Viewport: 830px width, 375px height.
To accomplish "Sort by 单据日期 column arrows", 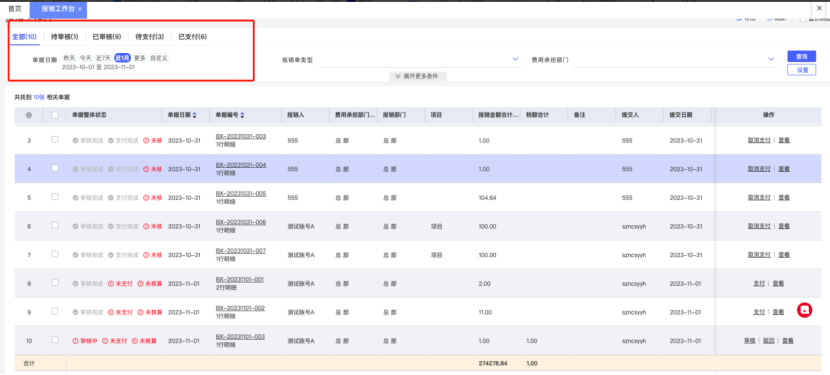I will [194, 115].
